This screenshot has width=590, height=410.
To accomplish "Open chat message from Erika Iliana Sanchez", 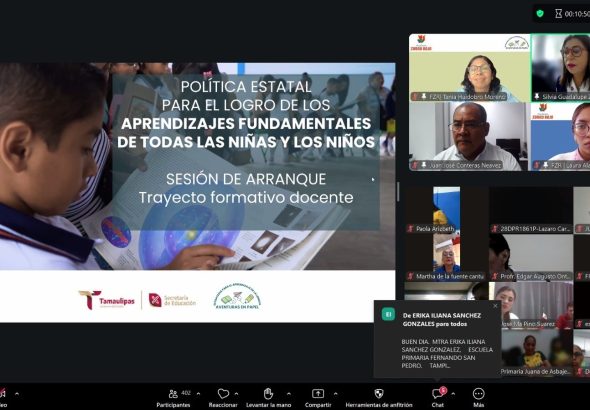I will click(447, 354).
